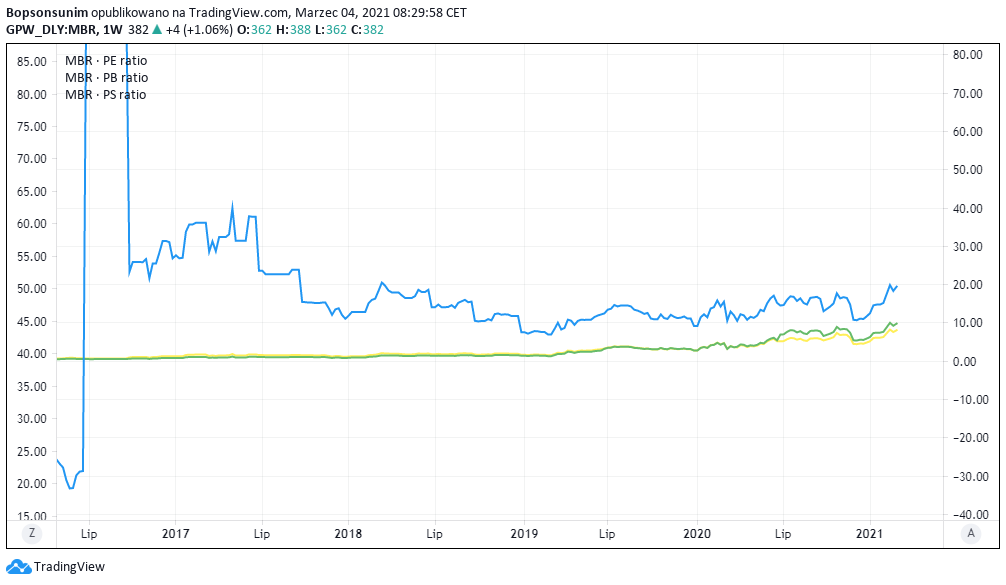Click the 45.00 price scale label

tap(32, 322)
